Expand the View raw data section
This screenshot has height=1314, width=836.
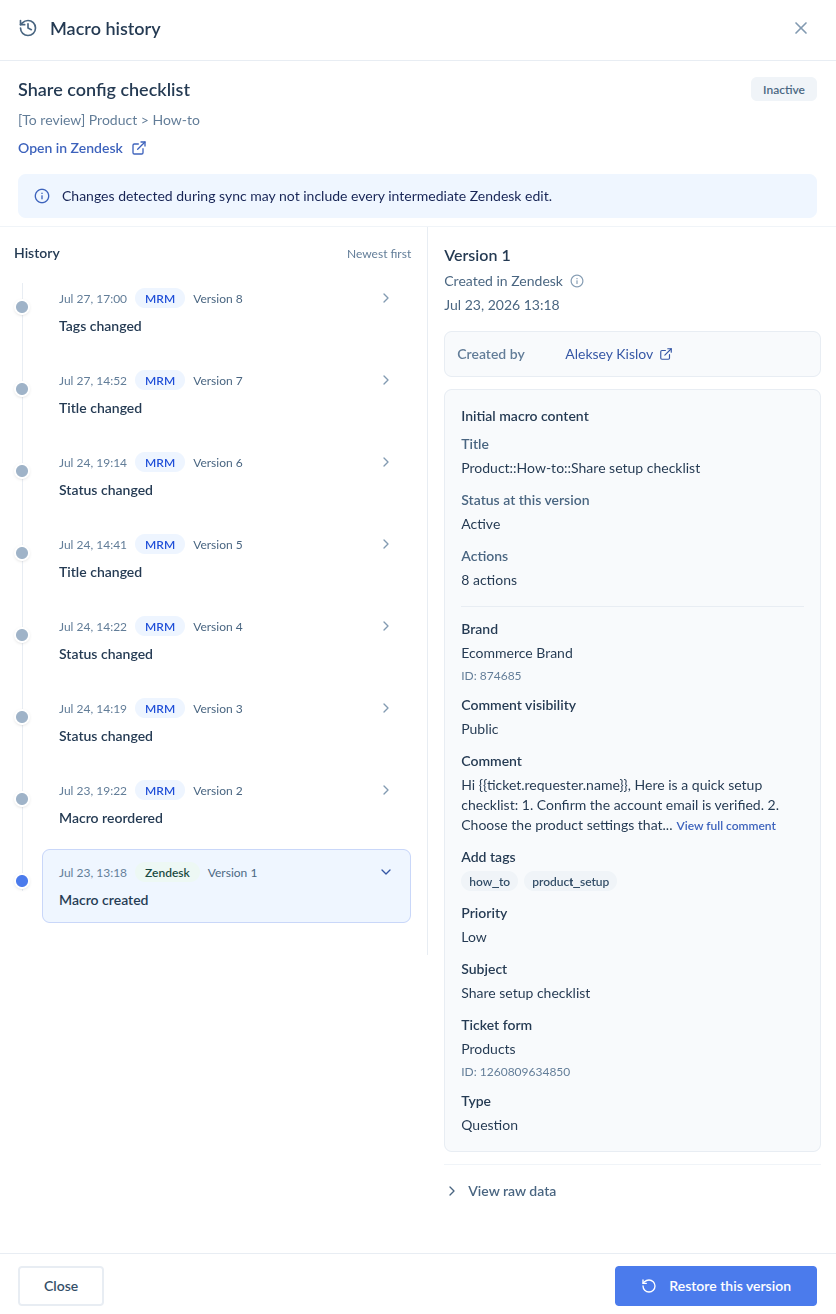(501, 1191)
